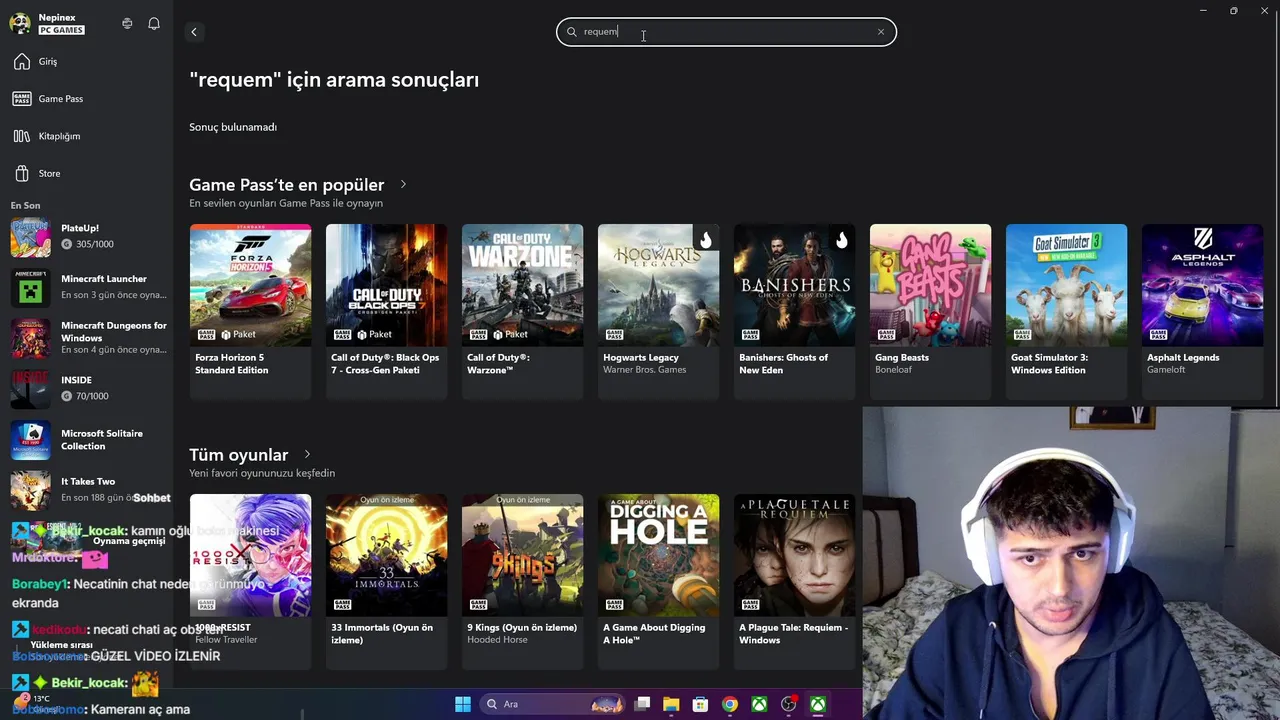Click 'Forza Horizon 5 Standard Edition' title text
The image size is (1280, 720).
[232, 364]
